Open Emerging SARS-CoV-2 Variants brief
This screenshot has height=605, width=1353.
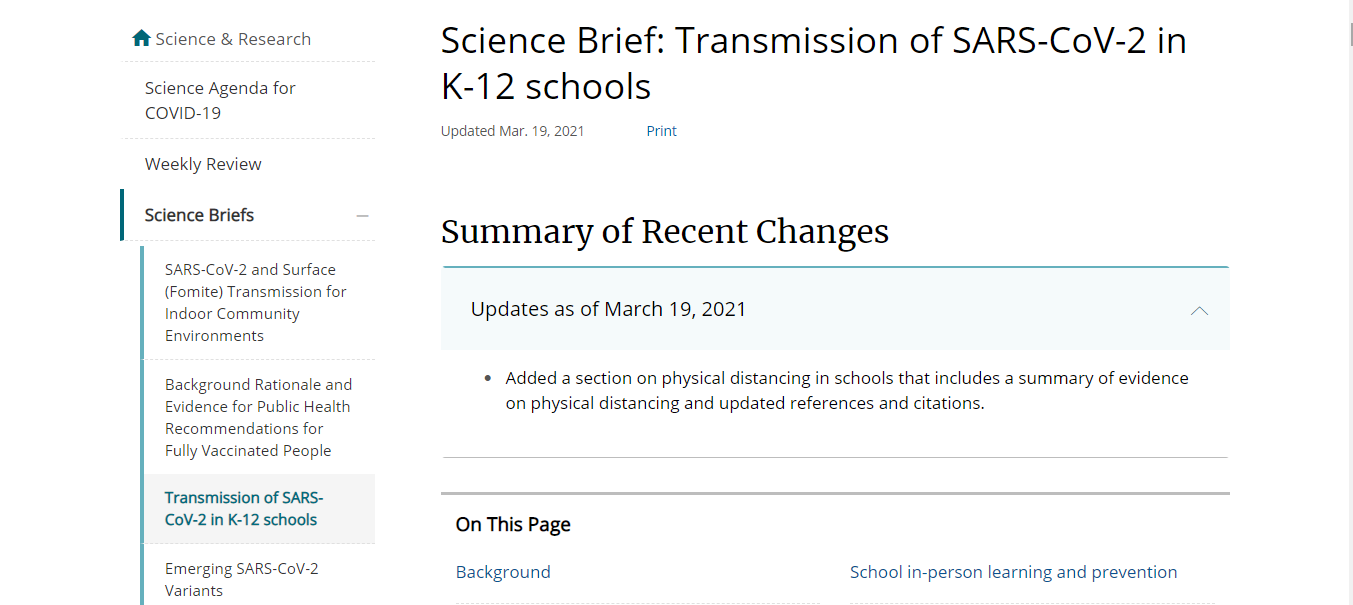point(241,579)
